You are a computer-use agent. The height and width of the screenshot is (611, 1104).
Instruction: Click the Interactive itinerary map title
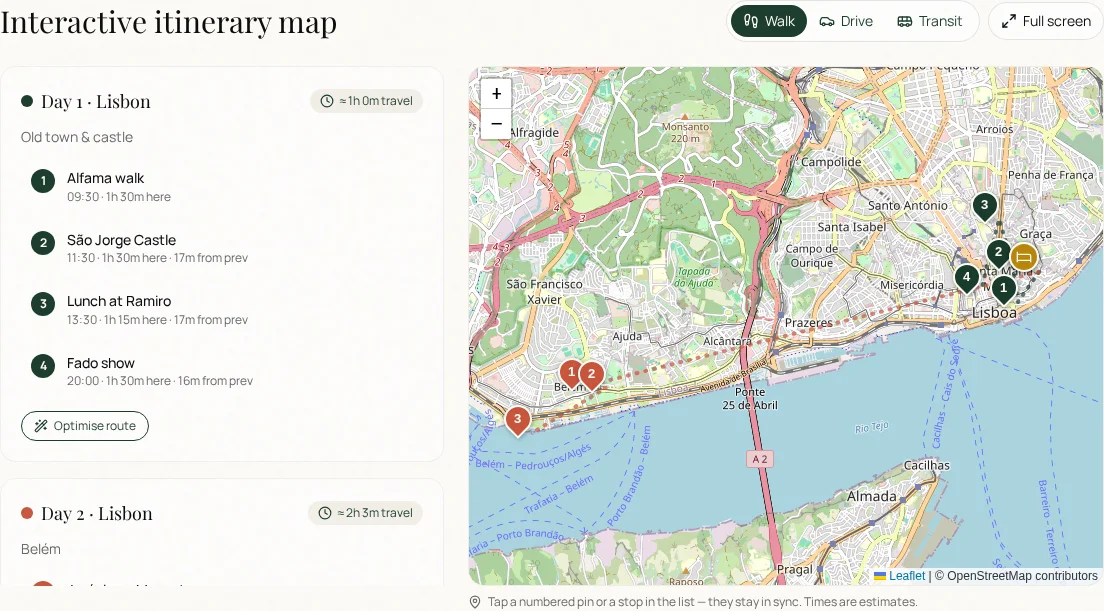pyautogui.click(x=169, y=21)
